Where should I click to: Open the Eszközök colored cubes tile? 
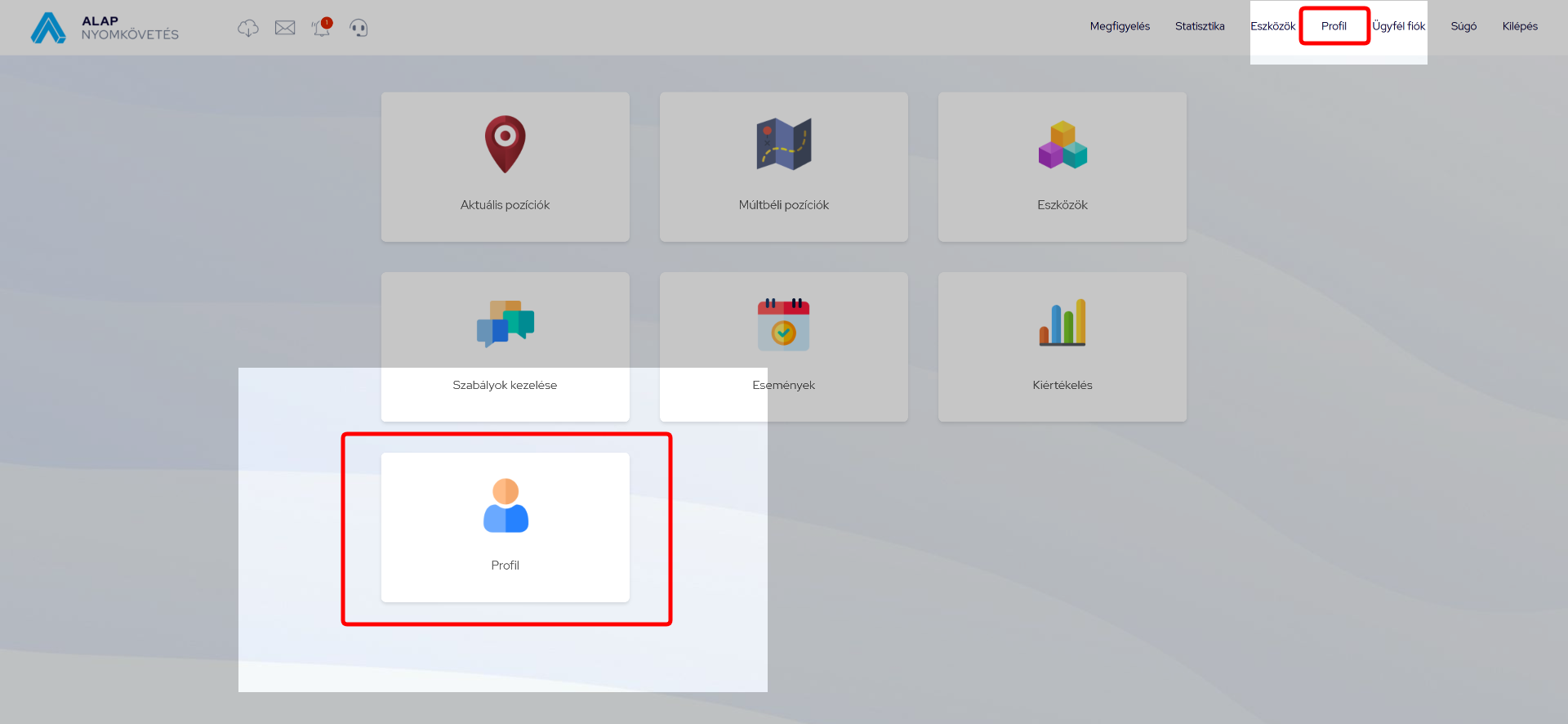(x=1062, y=167)
